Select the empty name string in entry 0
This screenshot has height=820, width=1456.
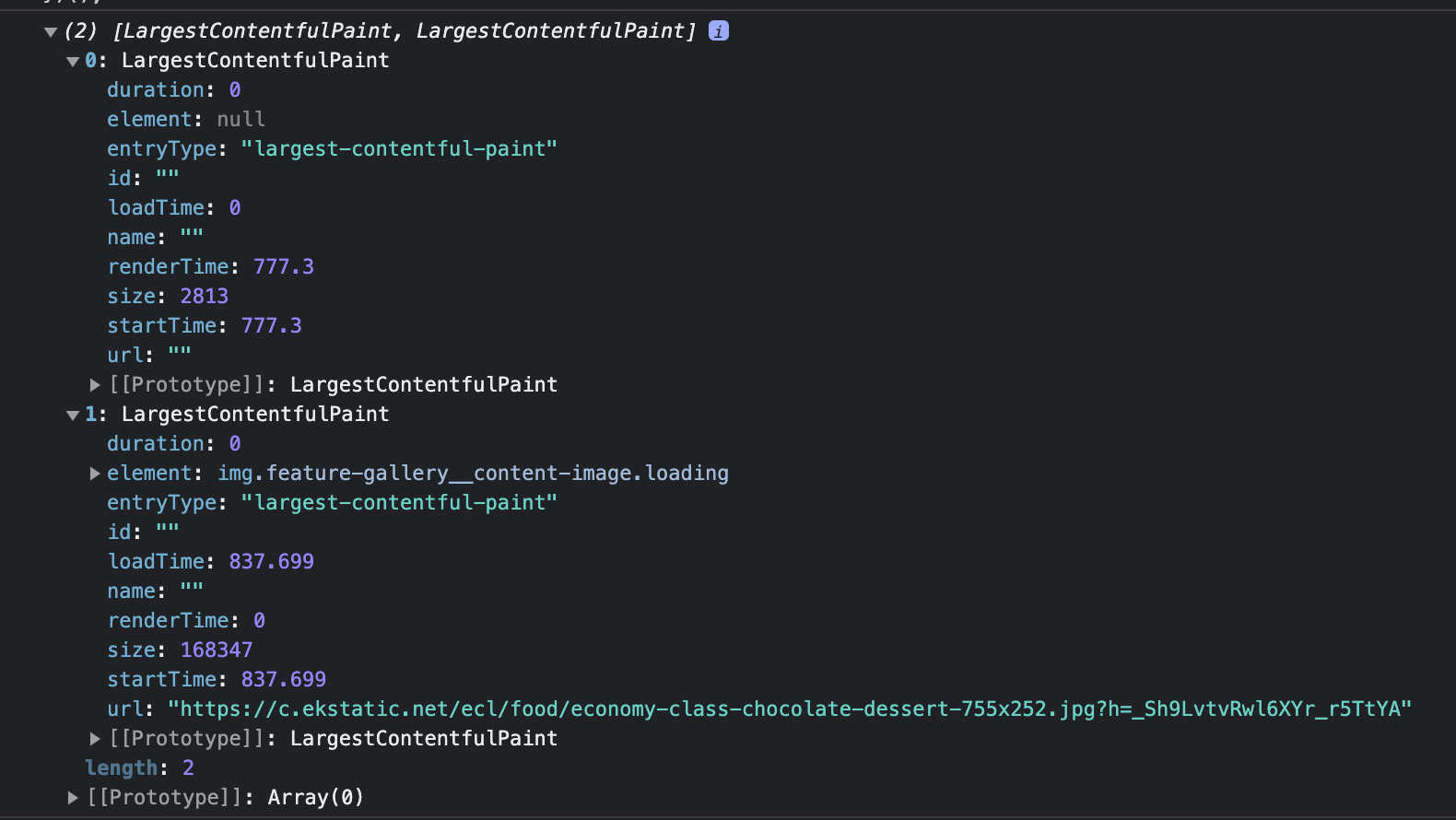click(192, 235)
